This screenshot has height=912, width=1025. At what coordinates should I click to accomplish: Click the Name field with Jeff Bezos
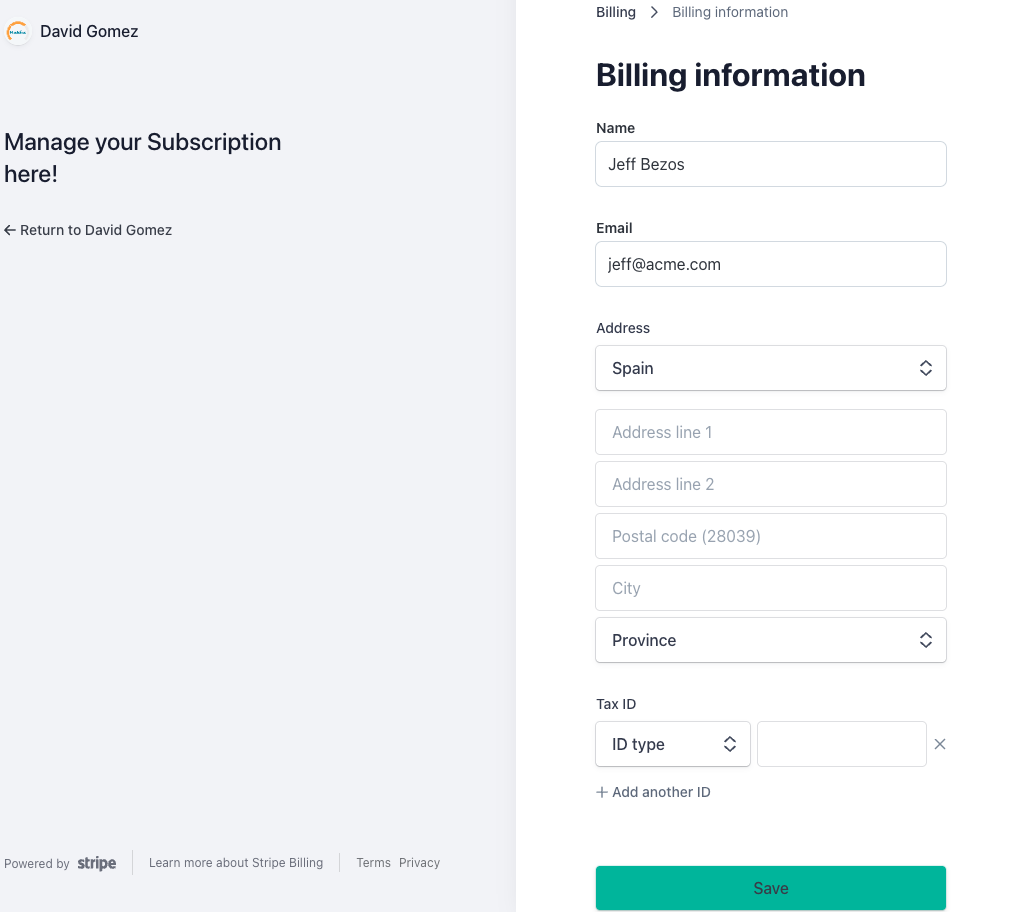tap(770, 164)
